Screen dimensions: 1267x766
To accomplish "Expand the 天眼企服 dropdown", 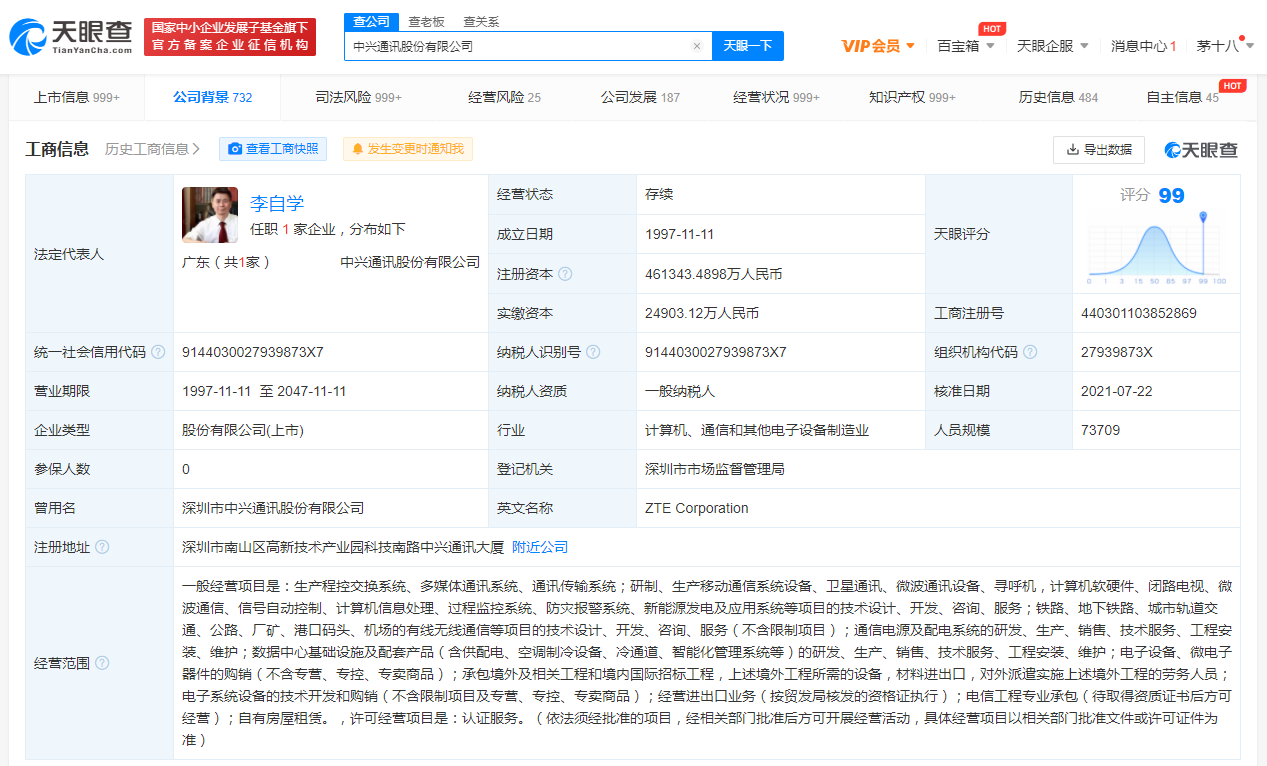I will coord(1052,46).
